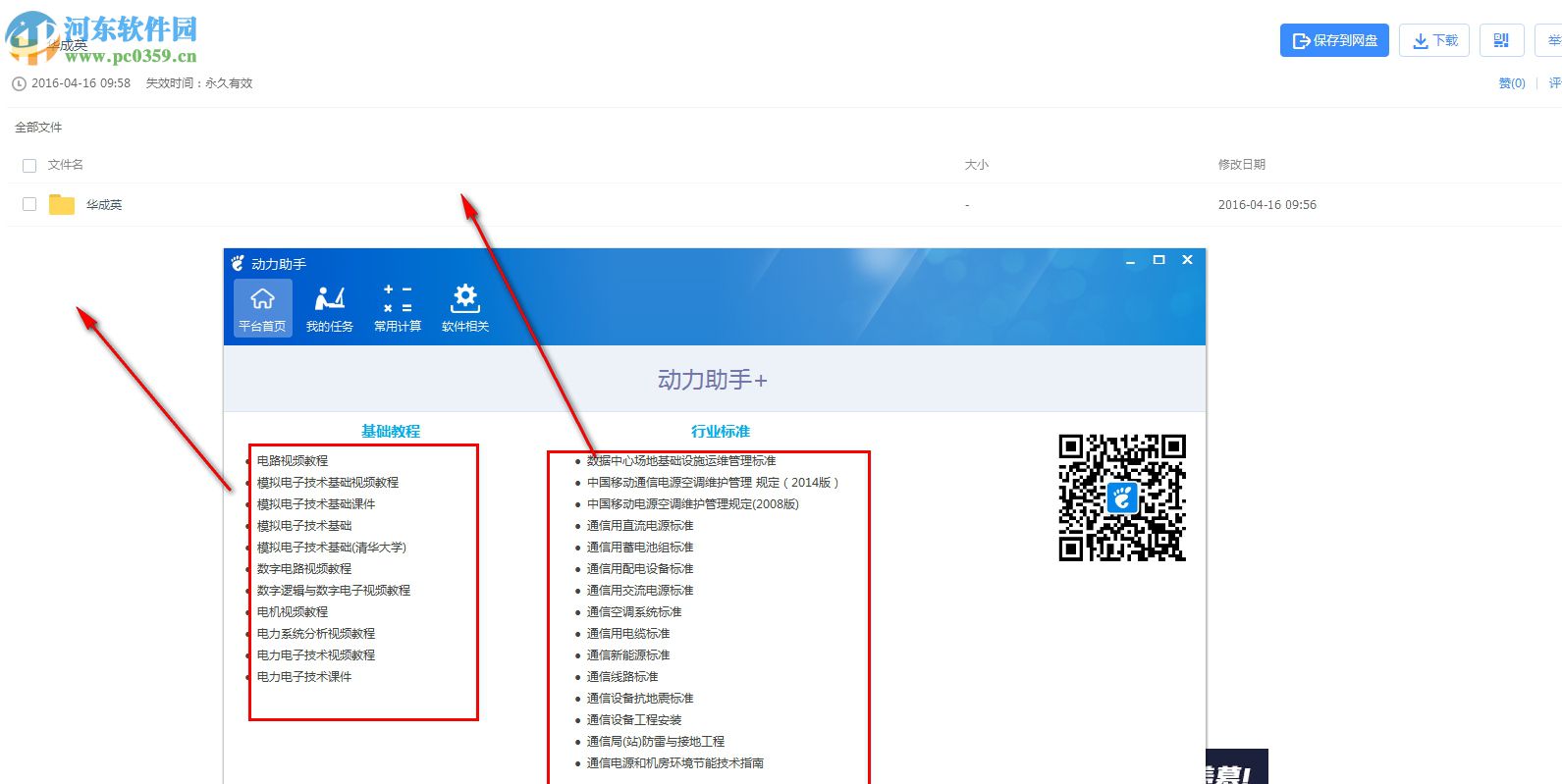Open 数字电路视频教程
Image resolution: width=1562 pixels, height=784 pixels.
[304, 569]
